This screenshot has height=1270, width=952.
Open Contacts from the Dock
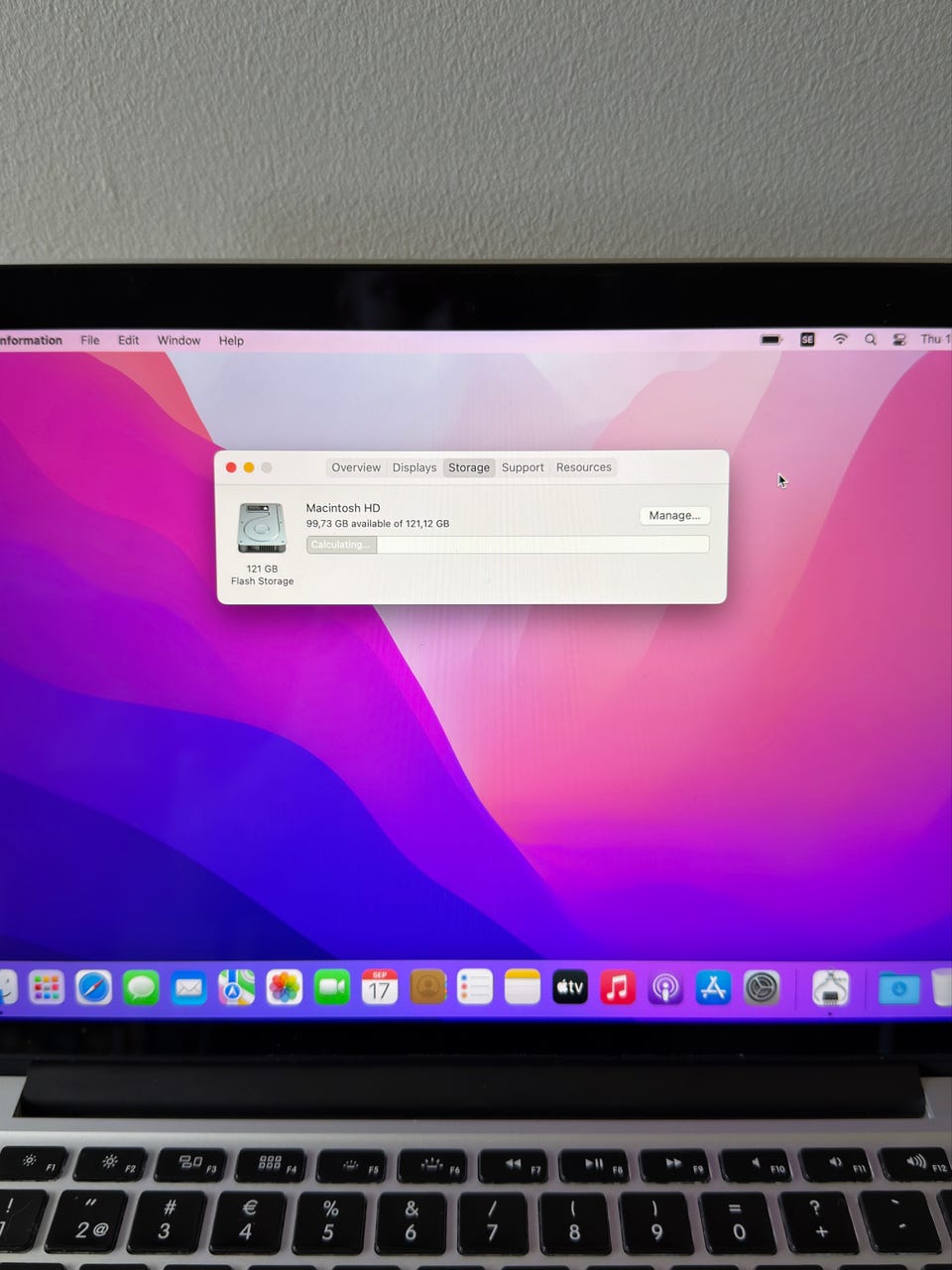click(x=427, y=987)
